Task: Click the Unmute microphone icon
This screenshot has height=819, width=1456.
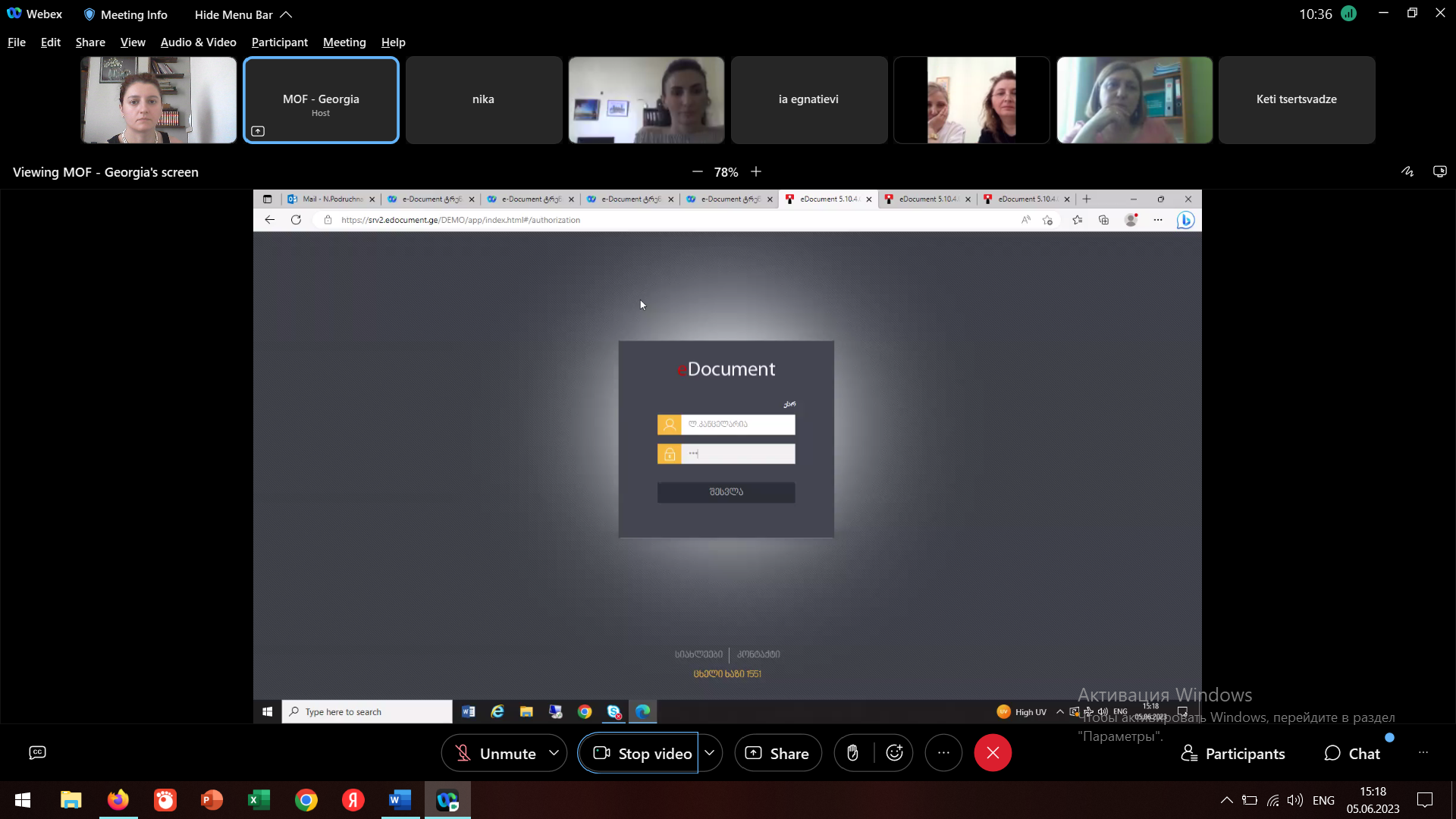Action: pyautogui.click(x=462, y=753)
